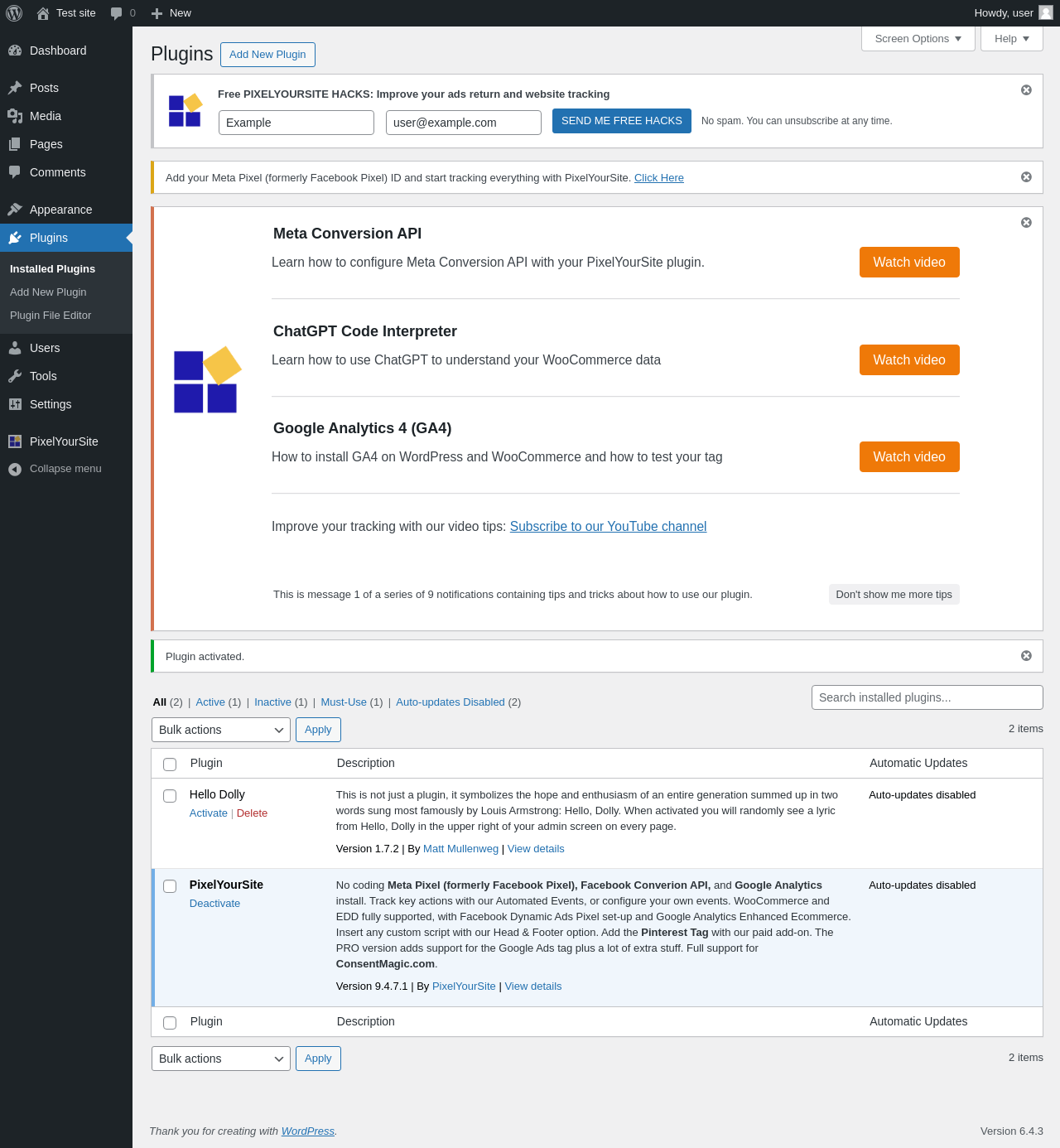
Task: Open Subscribe to our YouTube channel link
Action: (x=608, y=527)
